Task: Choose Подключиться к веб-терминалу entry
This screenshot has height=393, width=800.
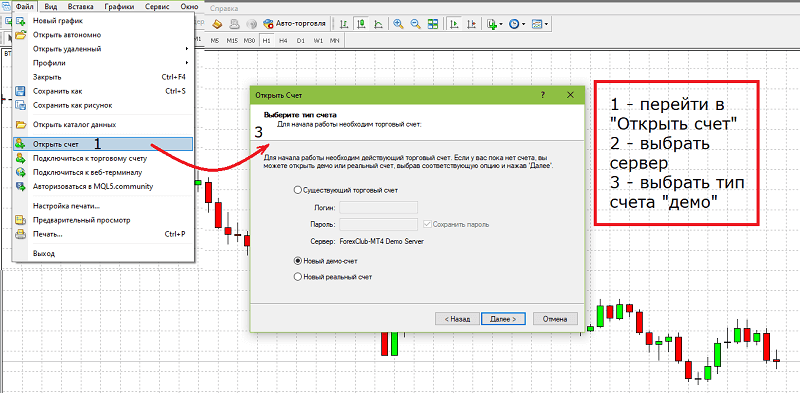Action: tap(103, 172)
